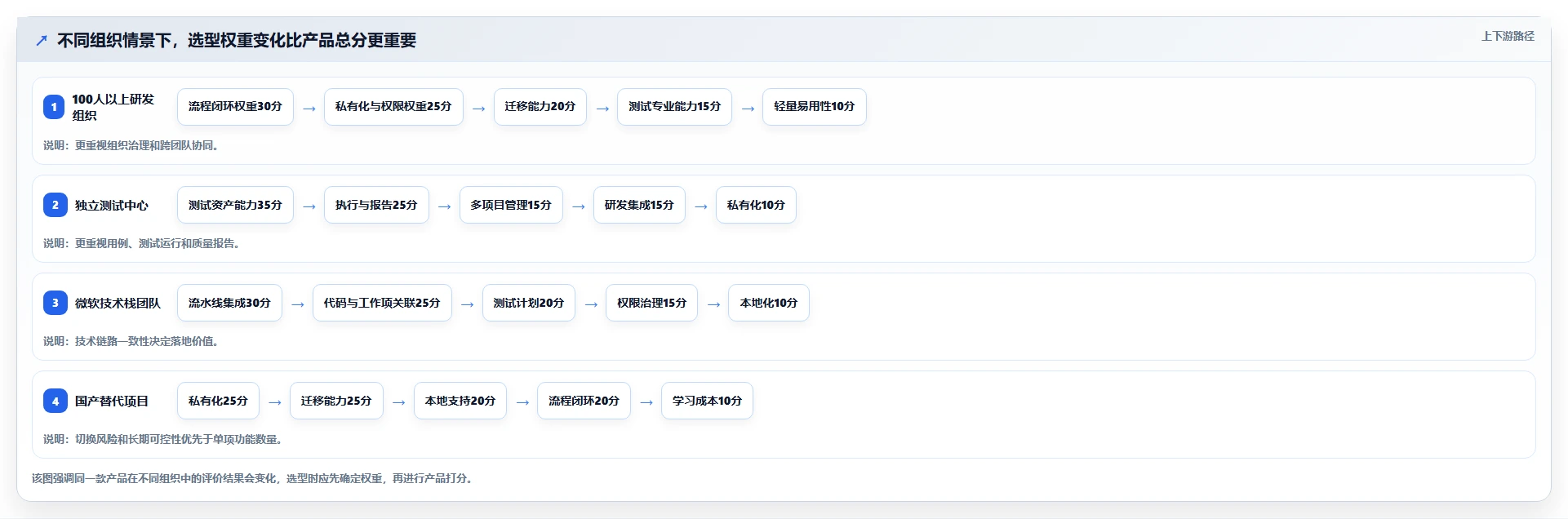Image resolution: width=1568 pixels, height=519 pixels.
Task: Choose the 本地化10分 chip
Action: (x=768, y=303)
